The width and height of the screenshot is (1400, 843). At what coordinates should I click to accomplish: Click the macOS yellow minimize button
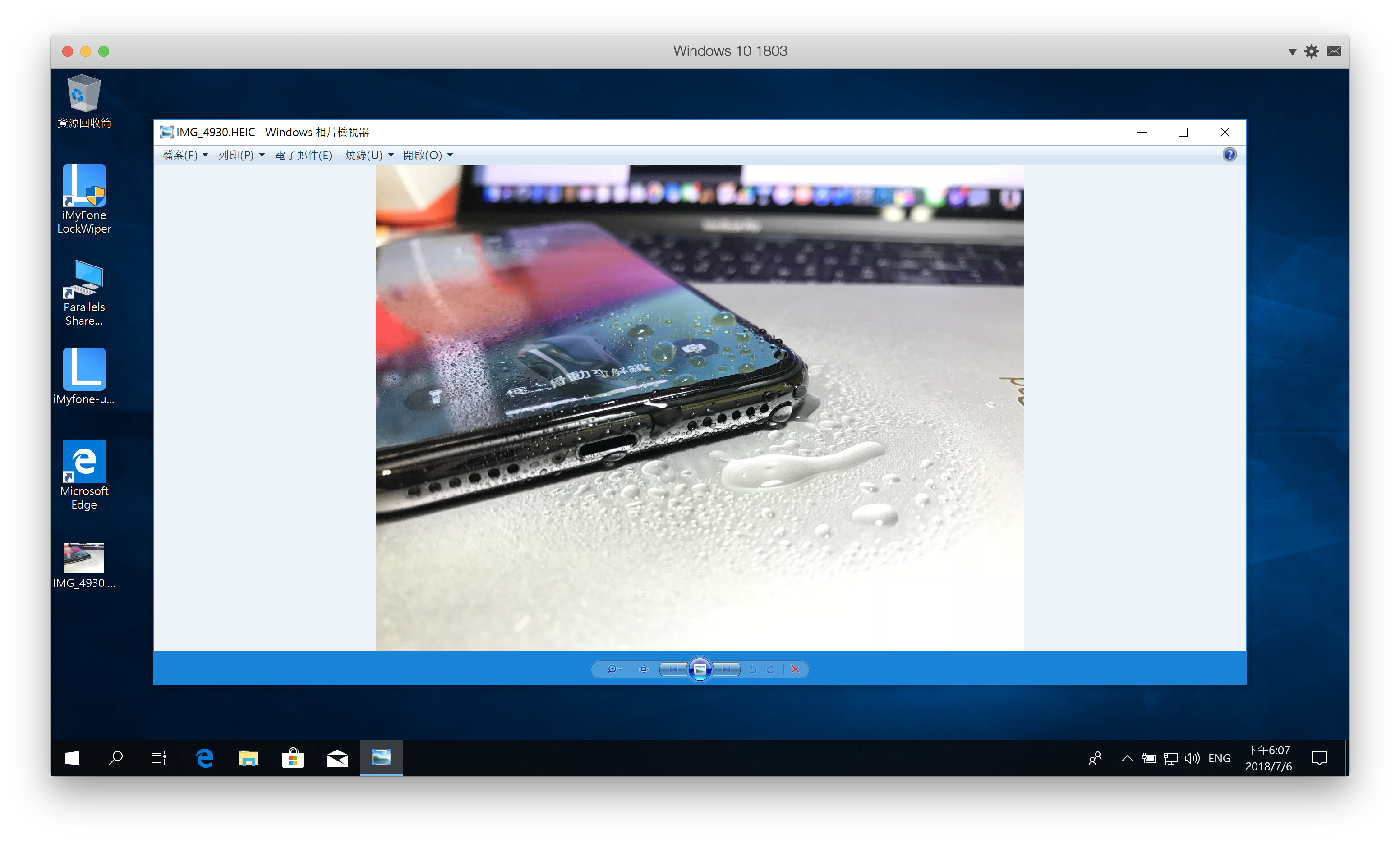(x=86, y=51)
